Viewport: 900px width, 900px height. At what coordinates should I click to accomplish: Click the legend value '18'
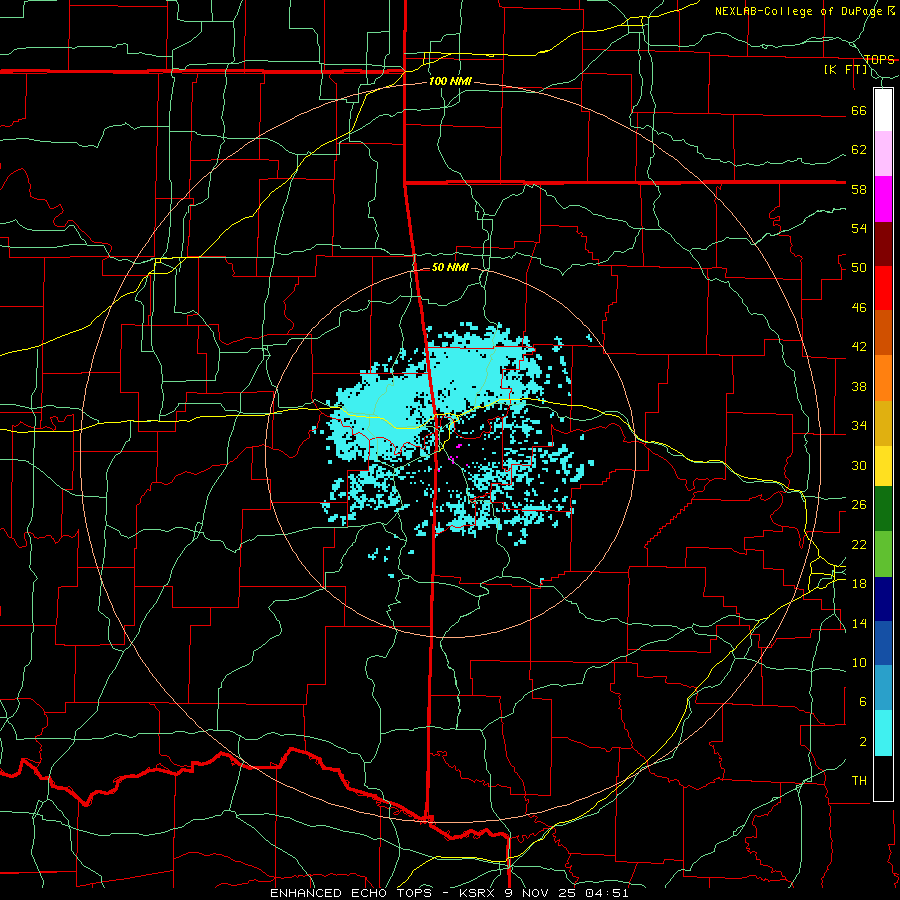click(x=859, y=584)
